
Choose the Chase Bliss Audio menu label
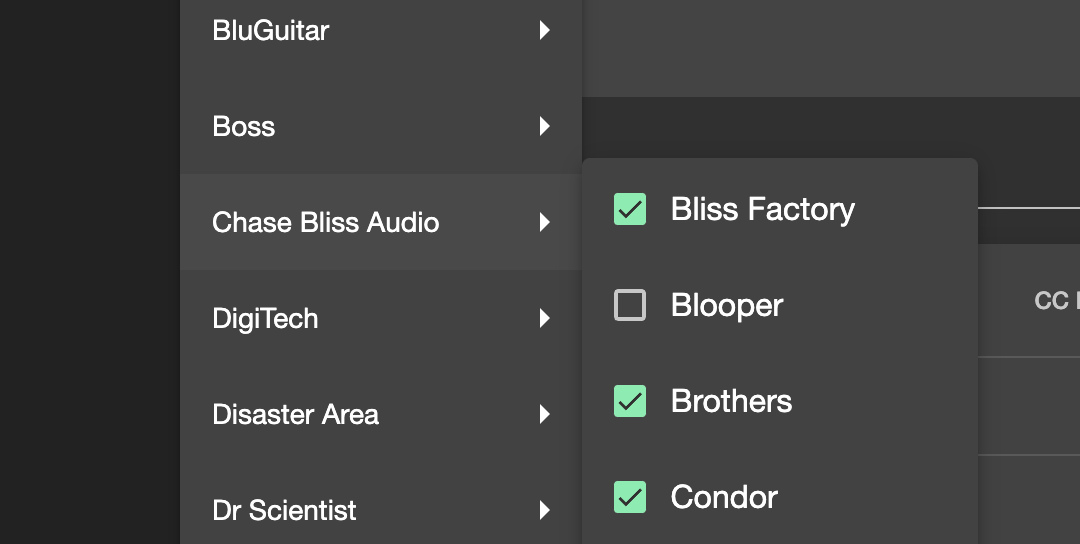tap(326, 223)
